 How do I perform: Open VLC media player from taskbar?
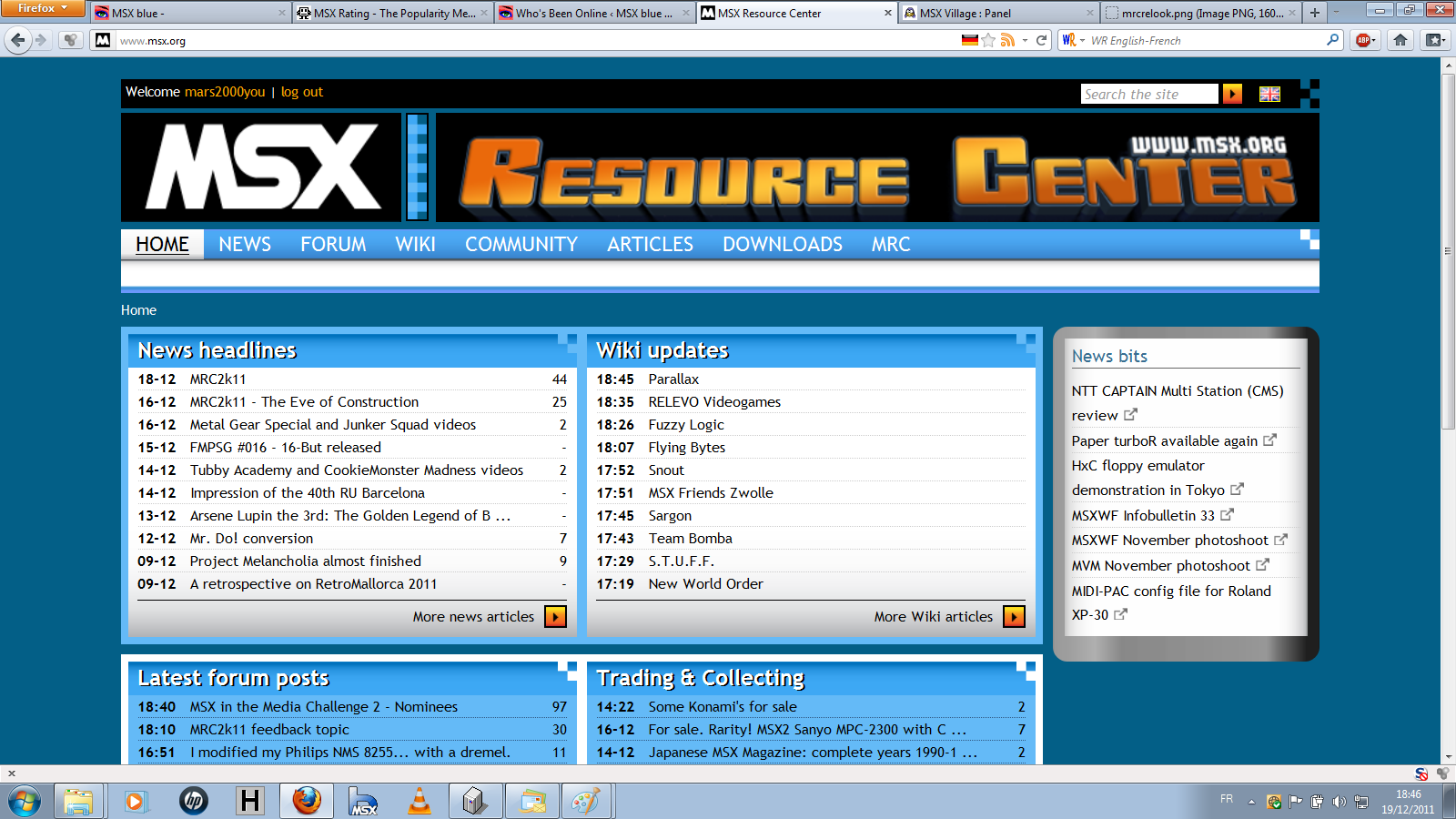[420, 801]
